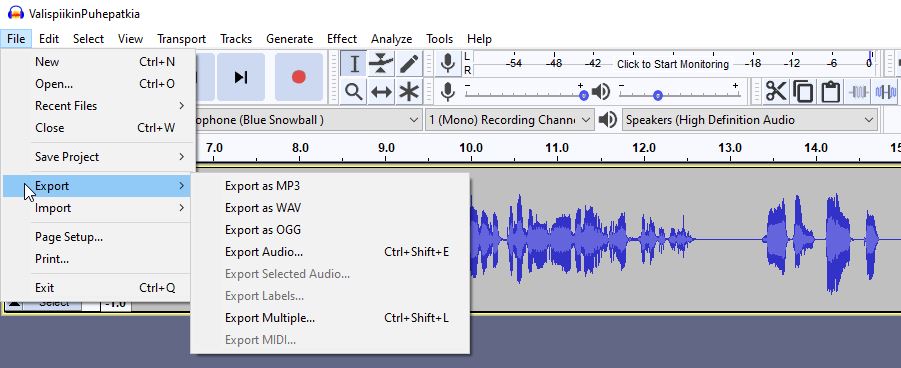Screen dimensions: 901x368
Task: Open the Transport menu
Action: click(182, 39)
